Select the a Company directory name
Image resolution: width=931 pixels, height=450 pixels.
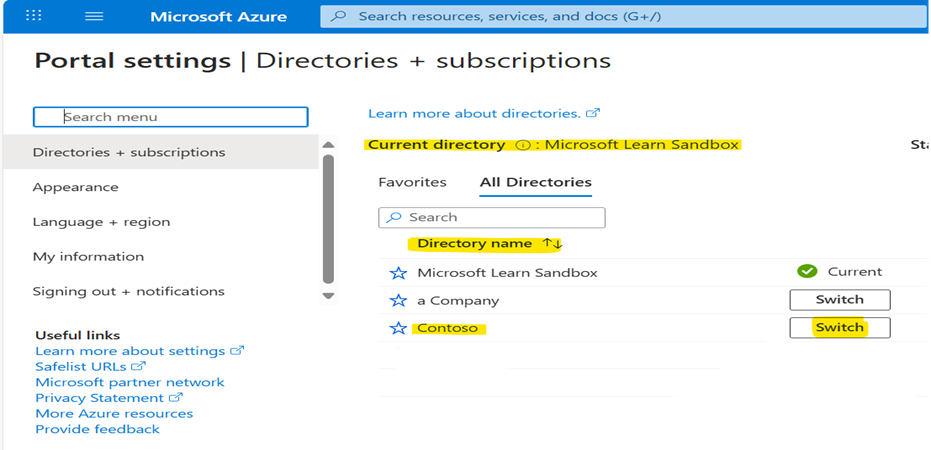[x=458, y=301]
